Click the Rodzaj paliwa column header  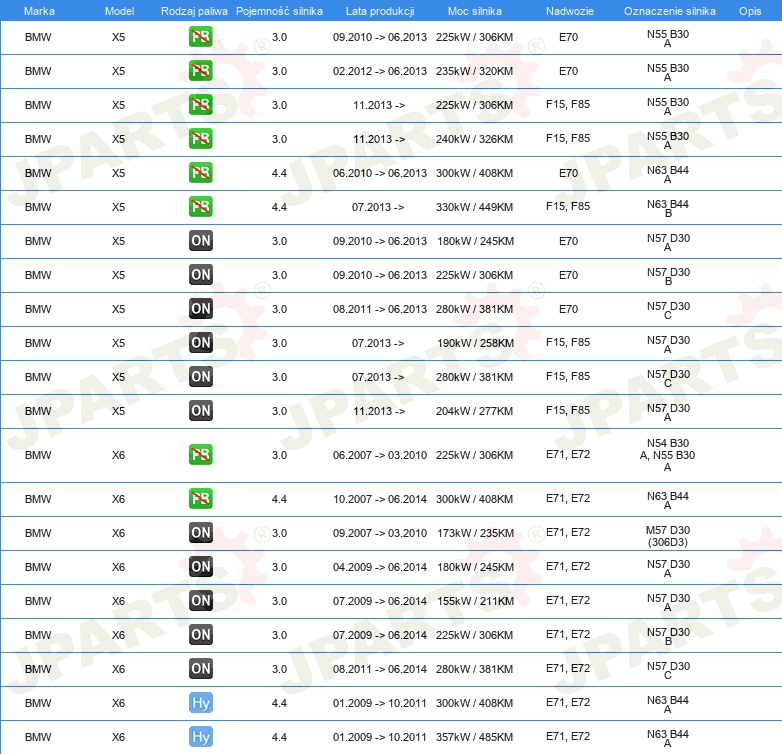194,11
